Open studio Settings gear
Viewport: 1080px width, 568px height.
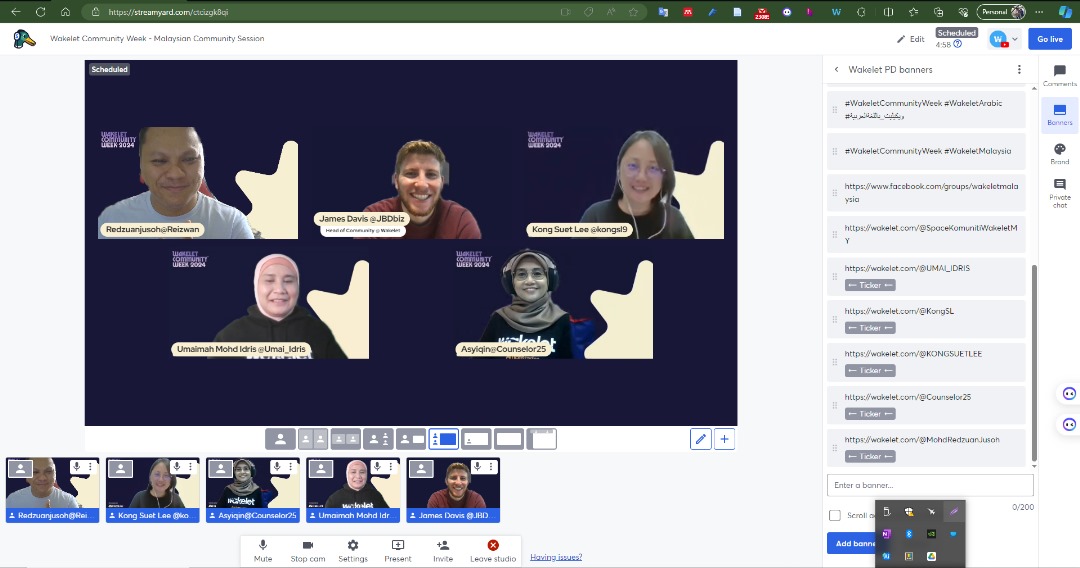tap(353, 550)
